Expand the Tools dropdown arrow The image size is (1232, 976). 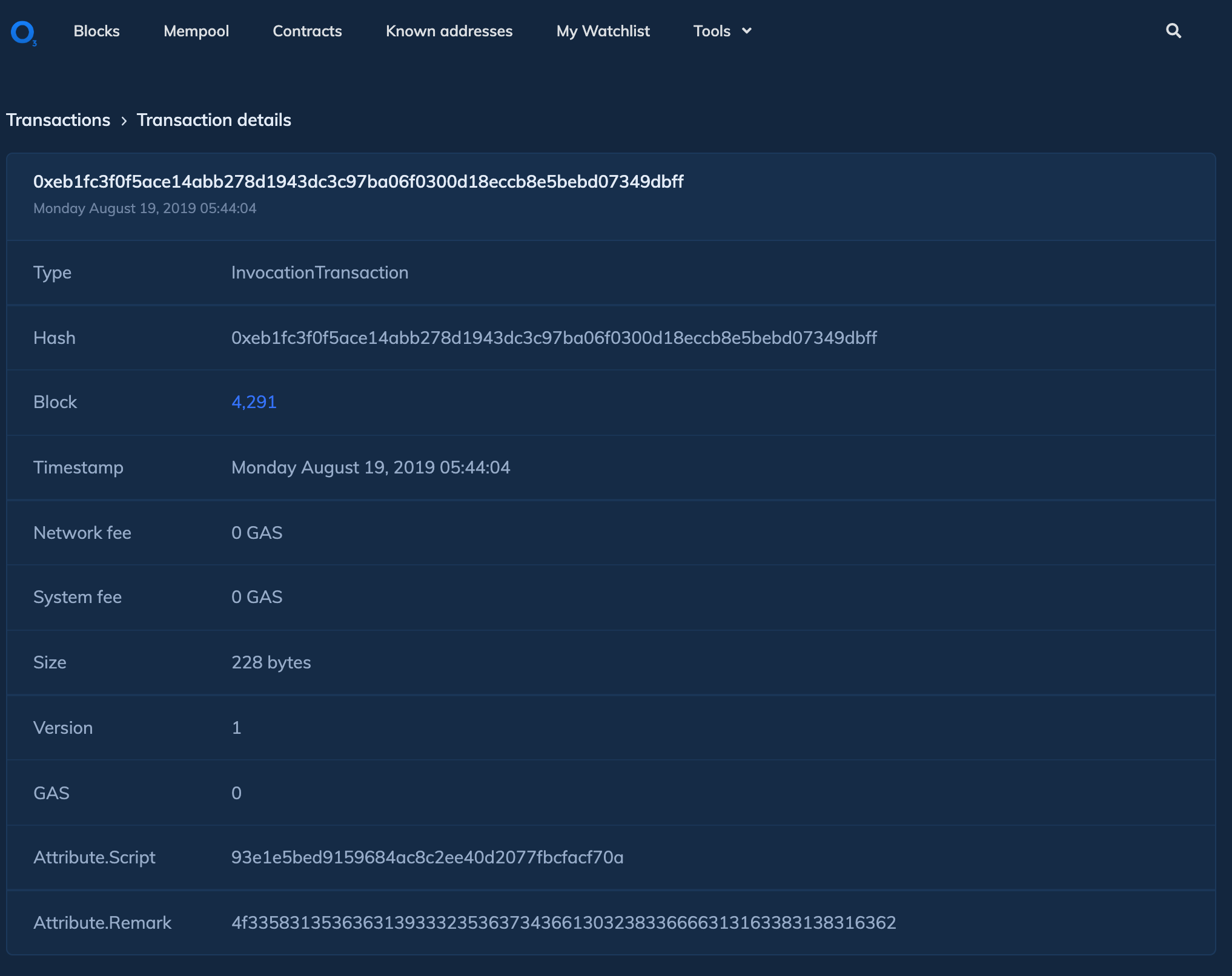coord(747,31)
